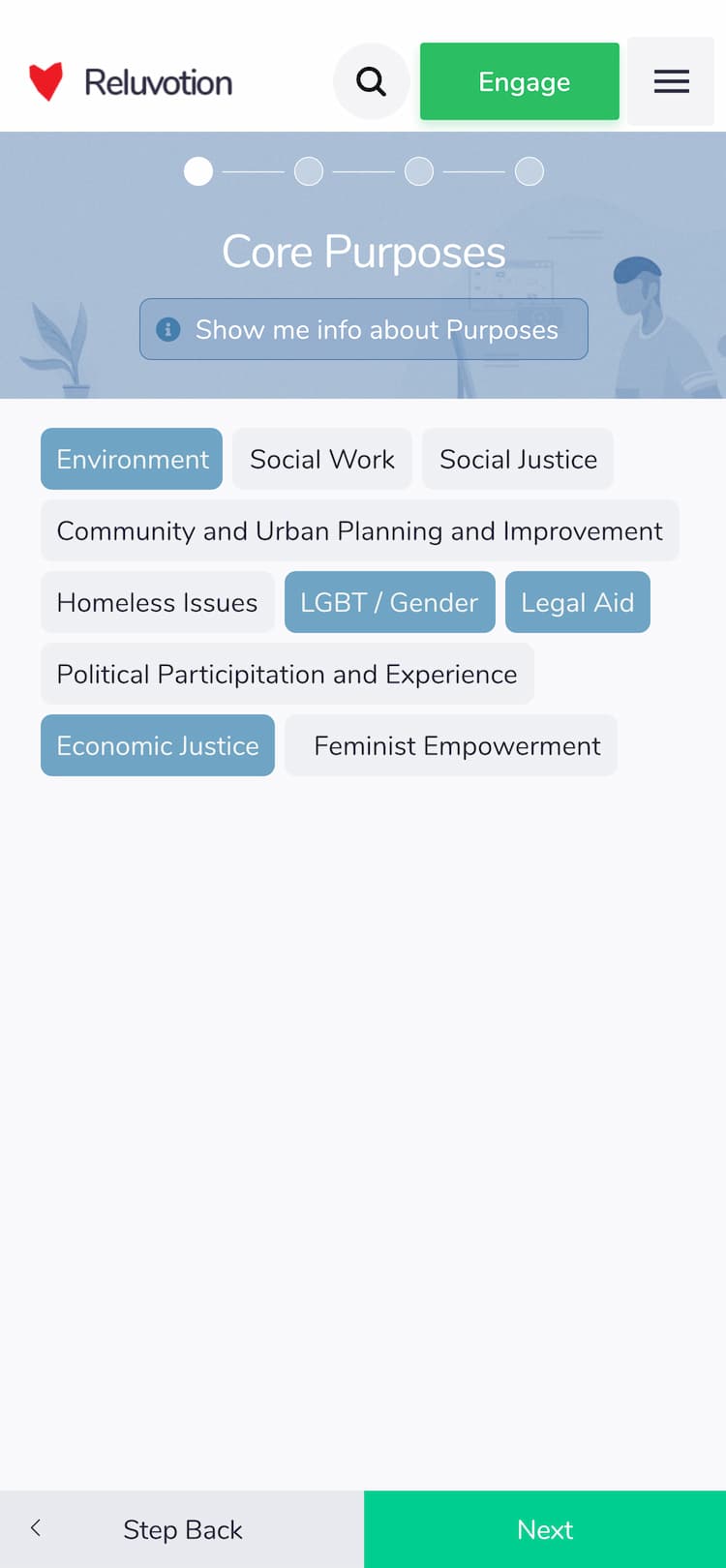Click the Reluvotion brand name
The image size is (726, 1568).
pyautogui.click(x=159, y=82)
